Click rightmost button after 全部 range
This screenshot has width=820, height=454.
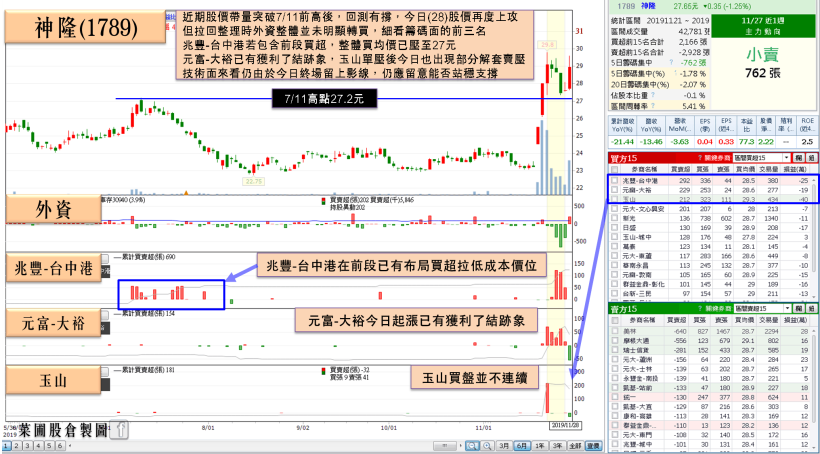[594, 446]
